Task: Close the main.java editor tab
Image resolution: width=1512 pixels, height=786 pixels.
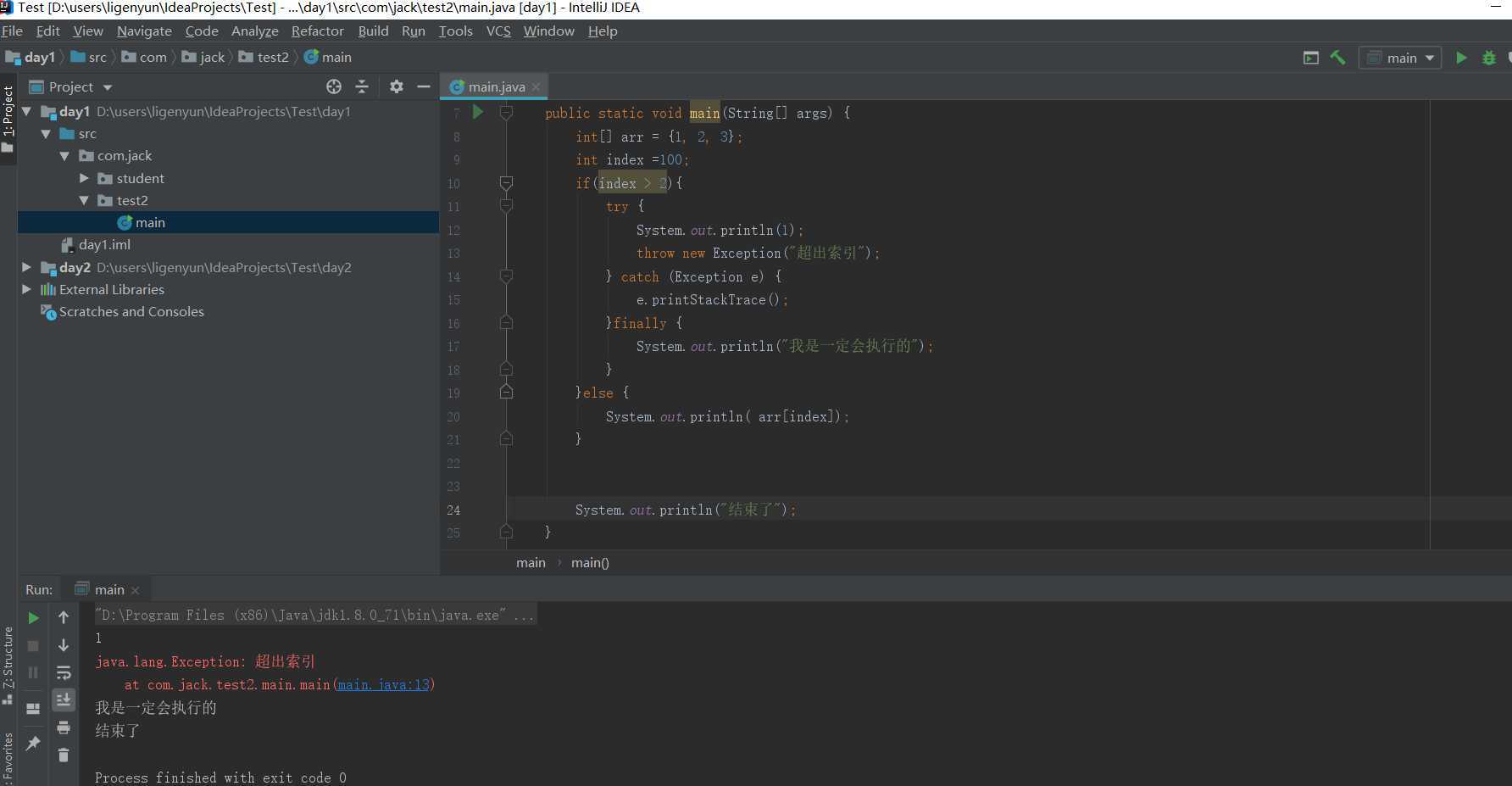Action: tap(536, 86)
